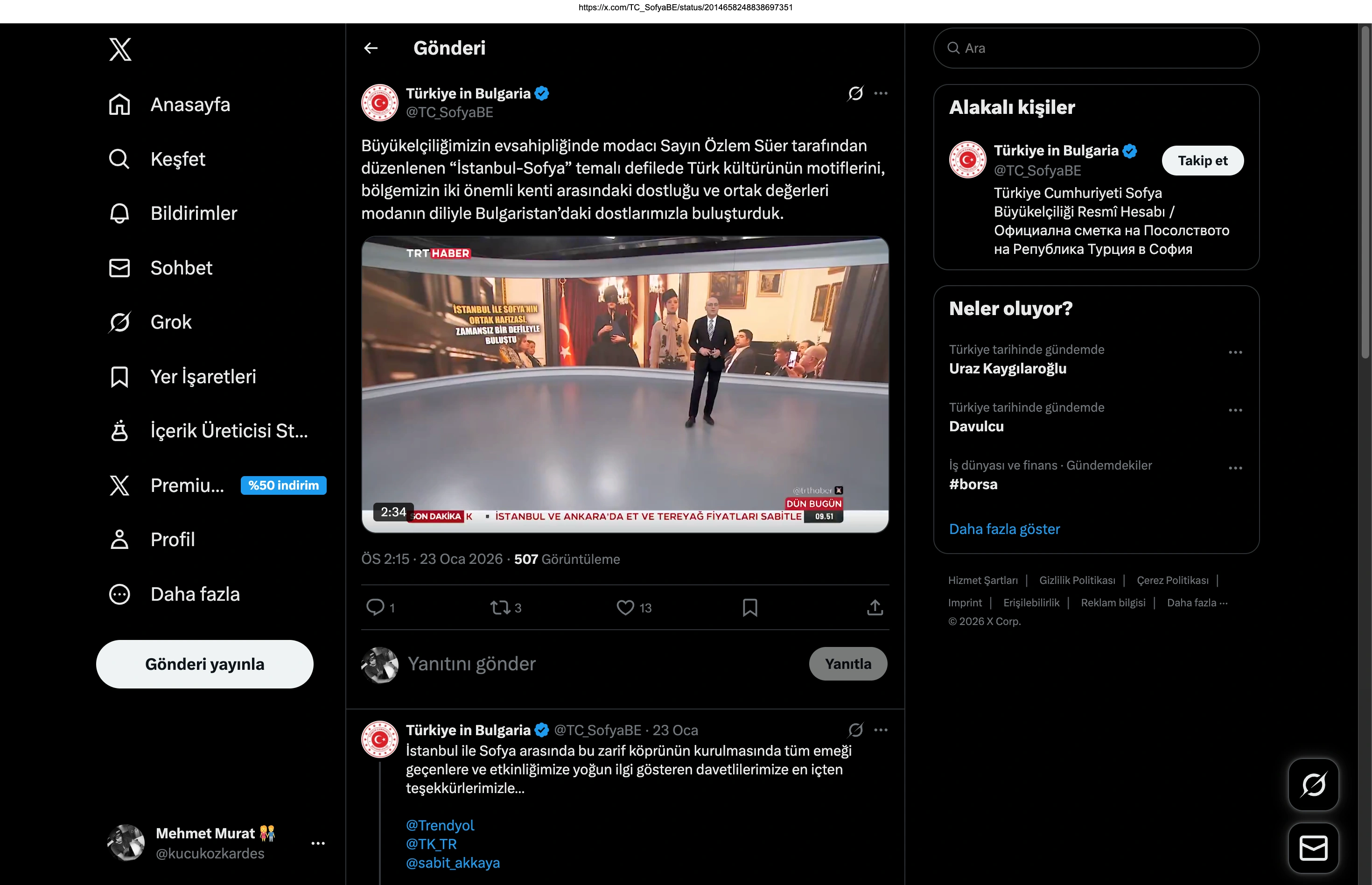Click the Daha fazla göster link
This screenshot has width=1372, height=885.
coord(1004,529)
